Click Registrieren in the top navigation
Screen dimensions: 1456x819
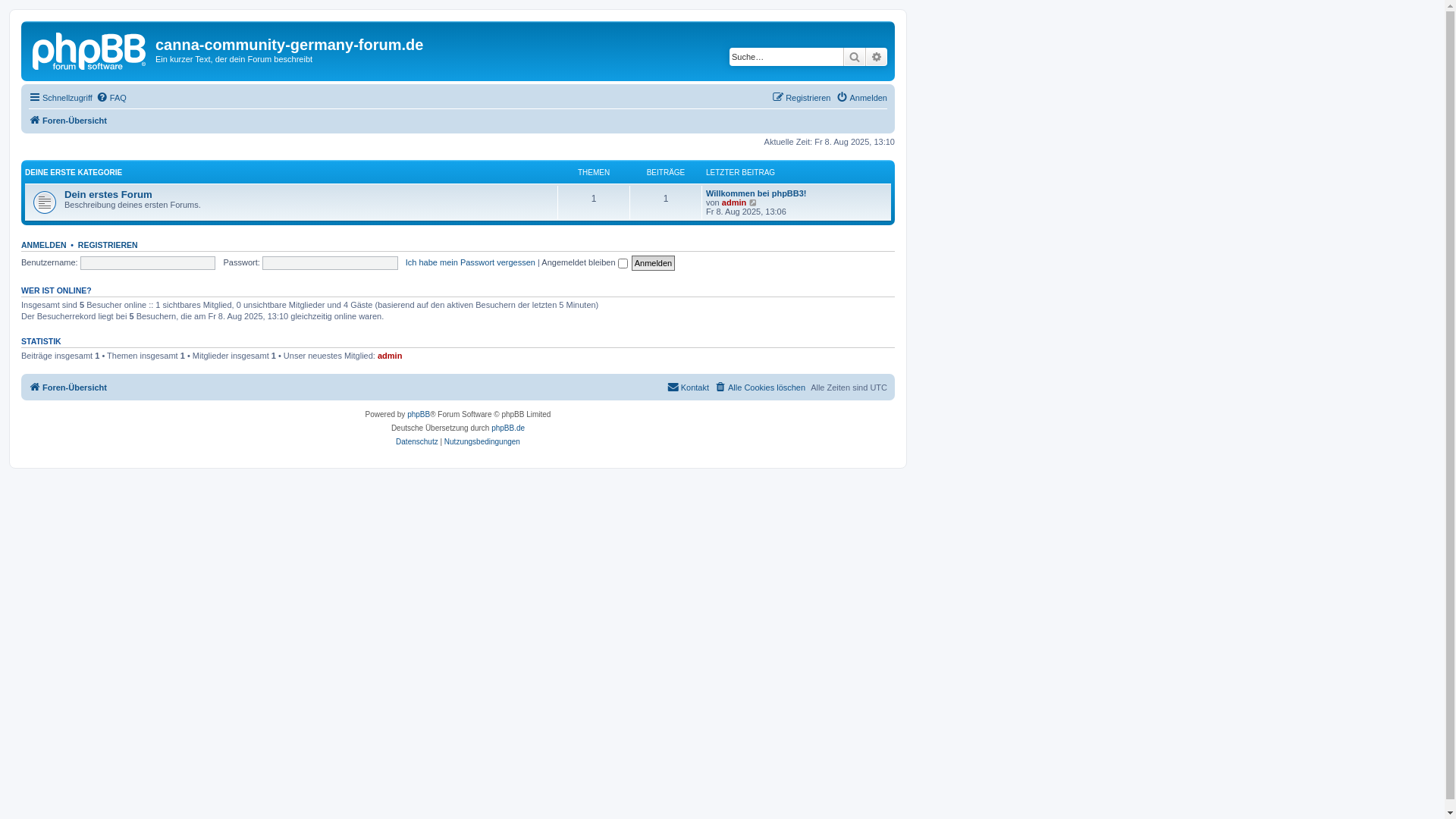coord(801,98)
